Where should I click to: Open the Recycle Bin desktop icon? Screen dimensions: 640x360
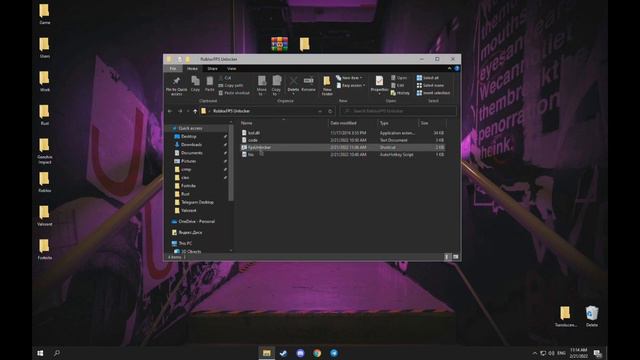[591, 316]
